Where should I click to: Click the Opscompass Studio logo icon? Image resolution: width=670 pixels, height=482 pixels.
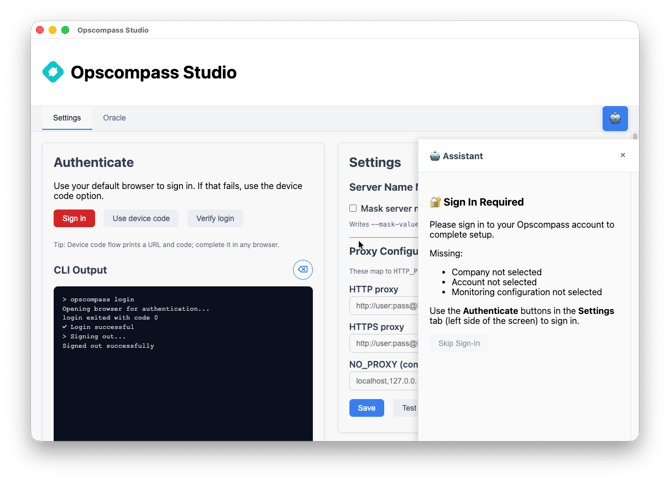53,72
